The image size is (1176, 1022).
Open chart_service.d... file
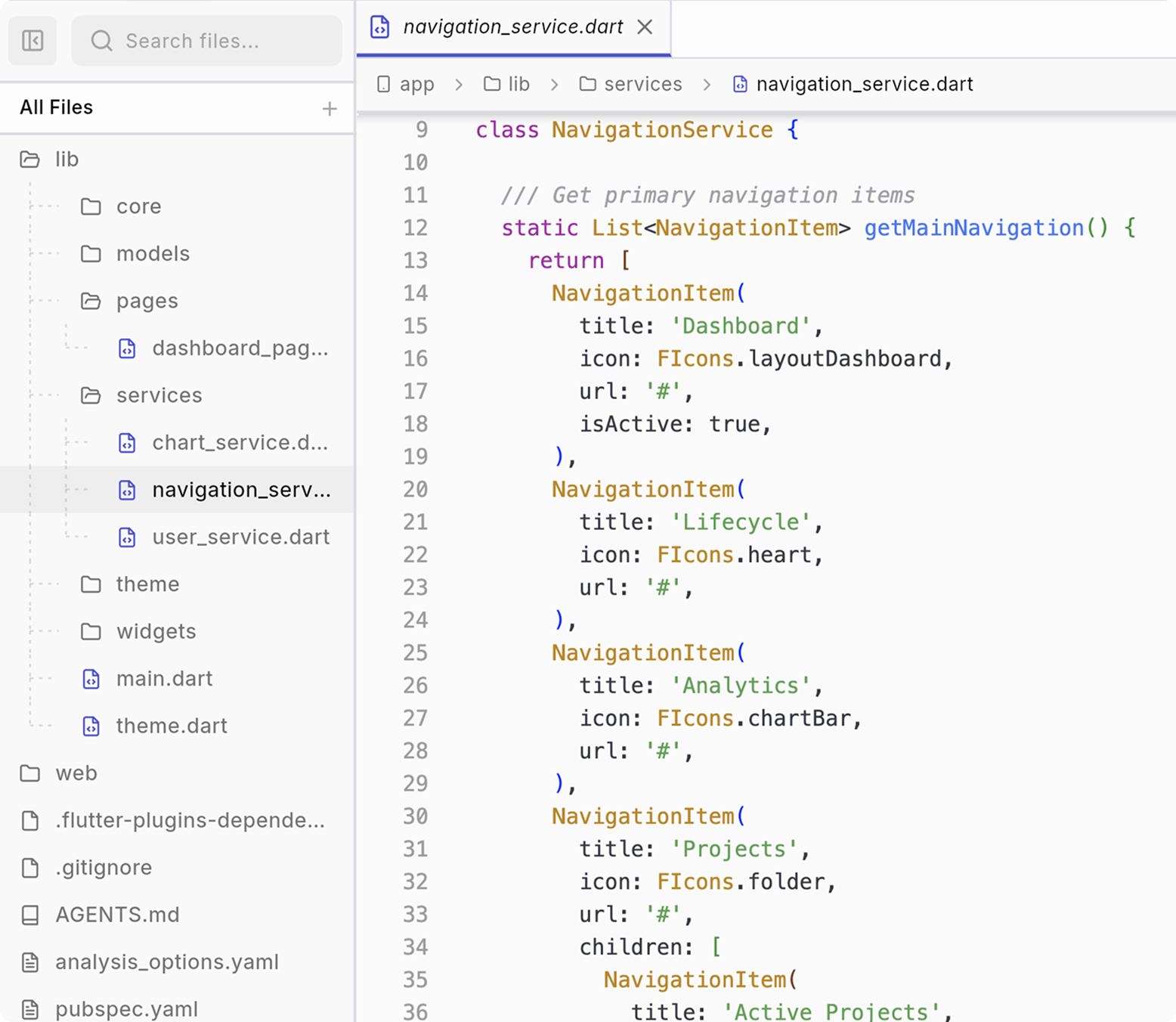(x=177, y=442)
